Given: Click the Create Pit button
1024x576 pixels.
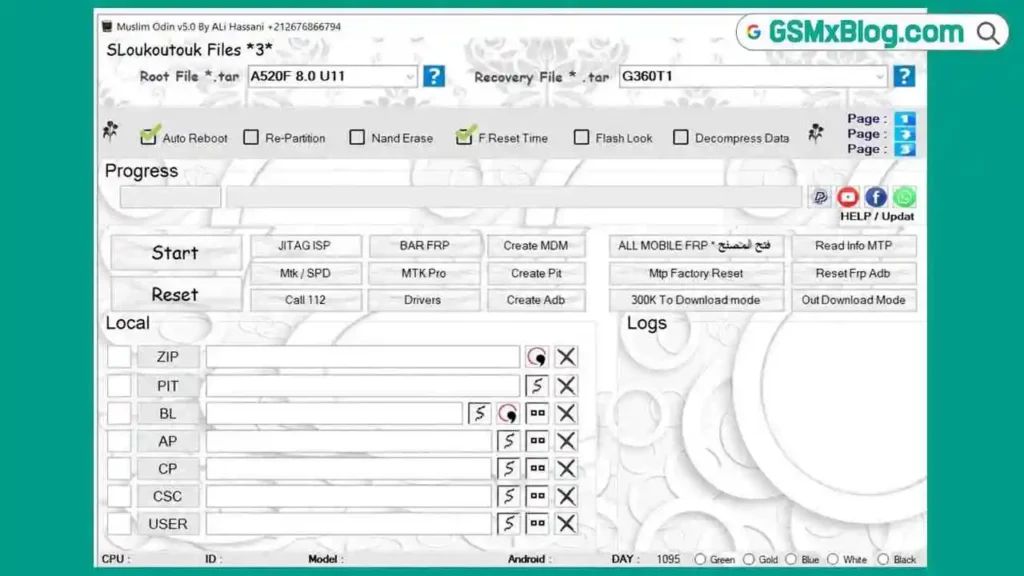Looking at the screenshot, I should pos(536,273).
